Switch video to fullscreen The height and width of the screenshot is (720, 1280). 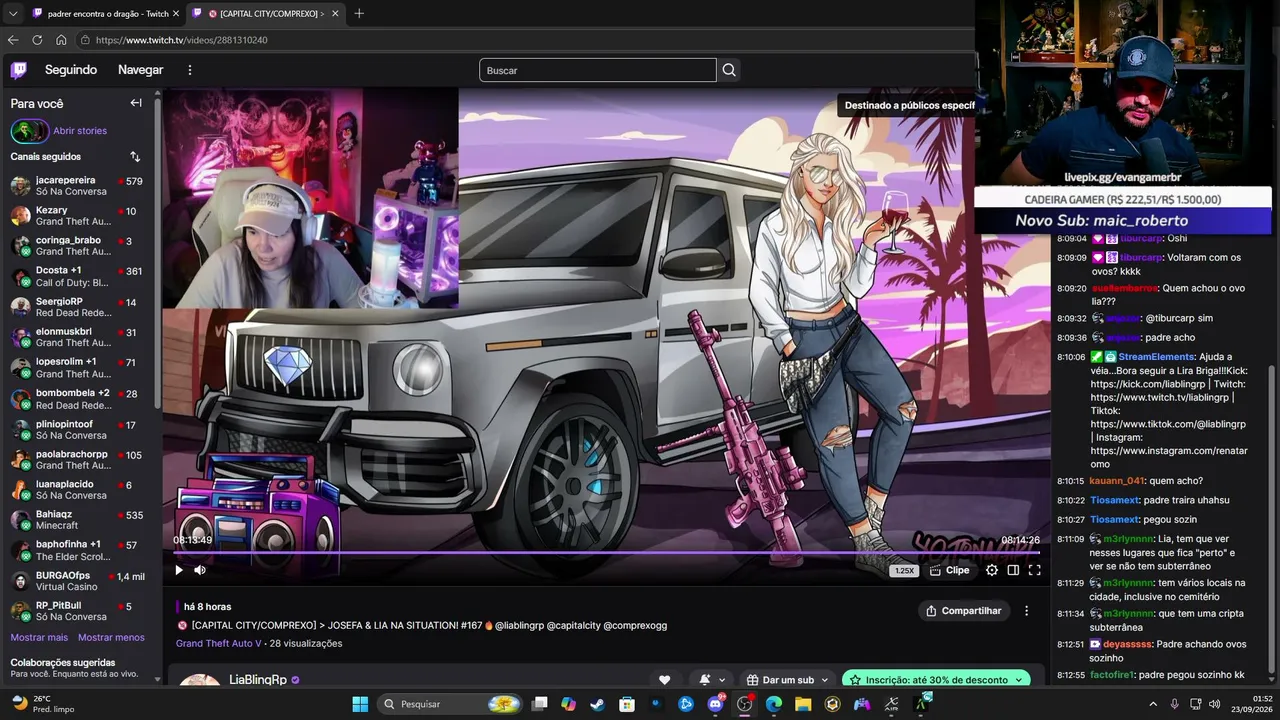(x=1035, y=570)
